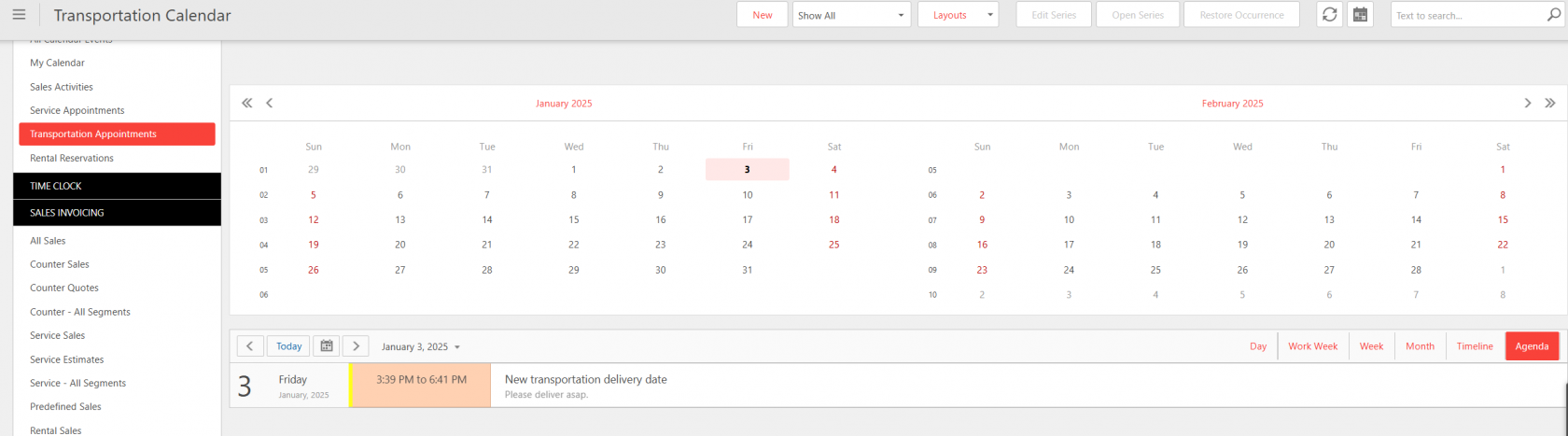The width and height of the screenshot is (1568, 436).
Task: Click week number 08 in February
Action: 931,246
